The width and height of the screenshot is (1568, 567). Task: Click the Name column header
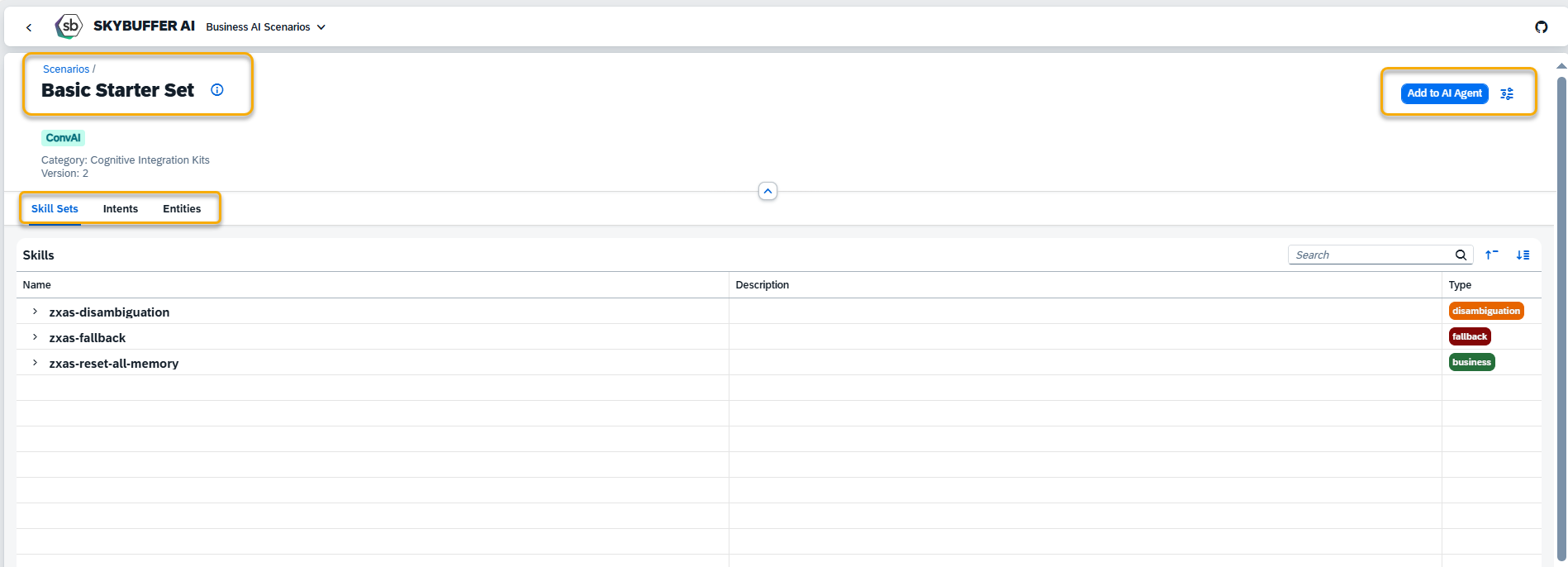click(x=372, y=285)
